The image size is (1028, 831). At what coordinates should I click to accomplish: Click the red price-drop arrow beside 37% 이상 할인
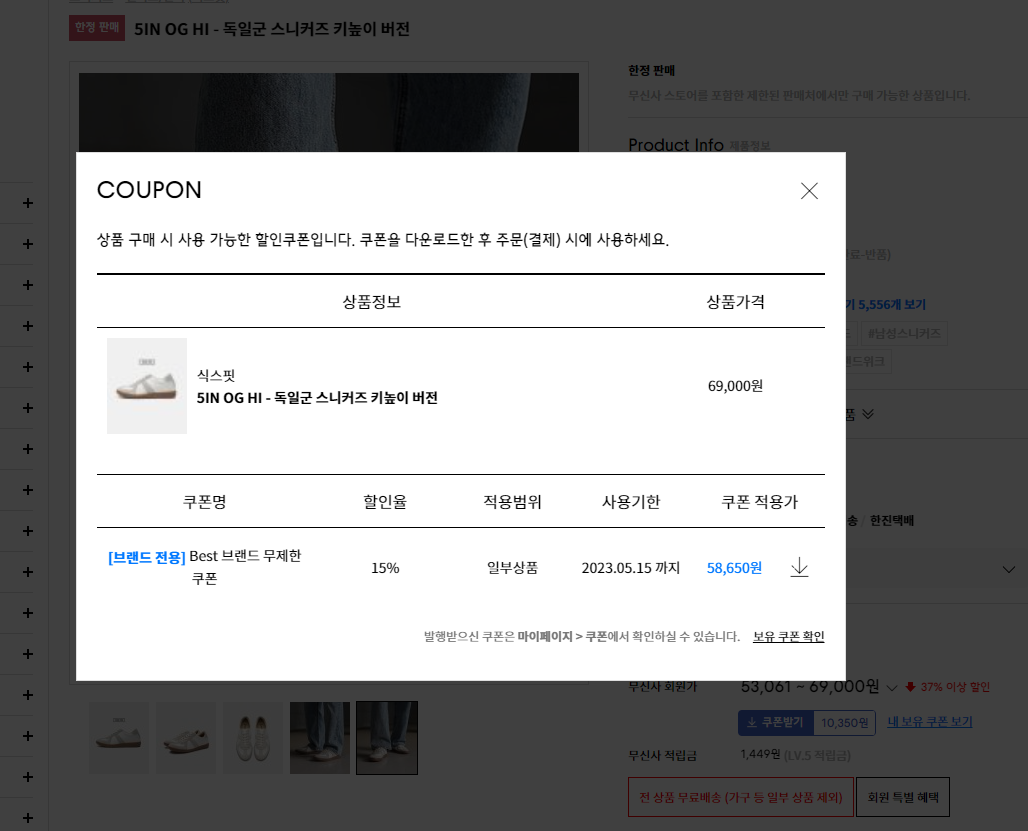[912, 687]
